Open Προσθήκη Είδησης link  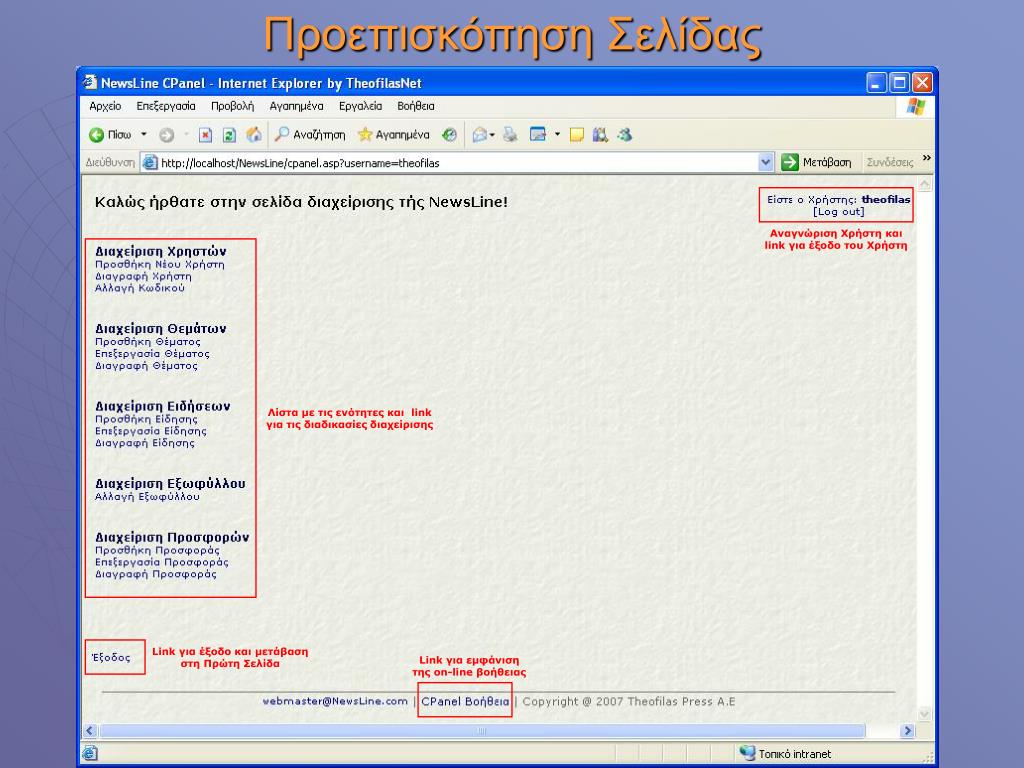point(146,419)
